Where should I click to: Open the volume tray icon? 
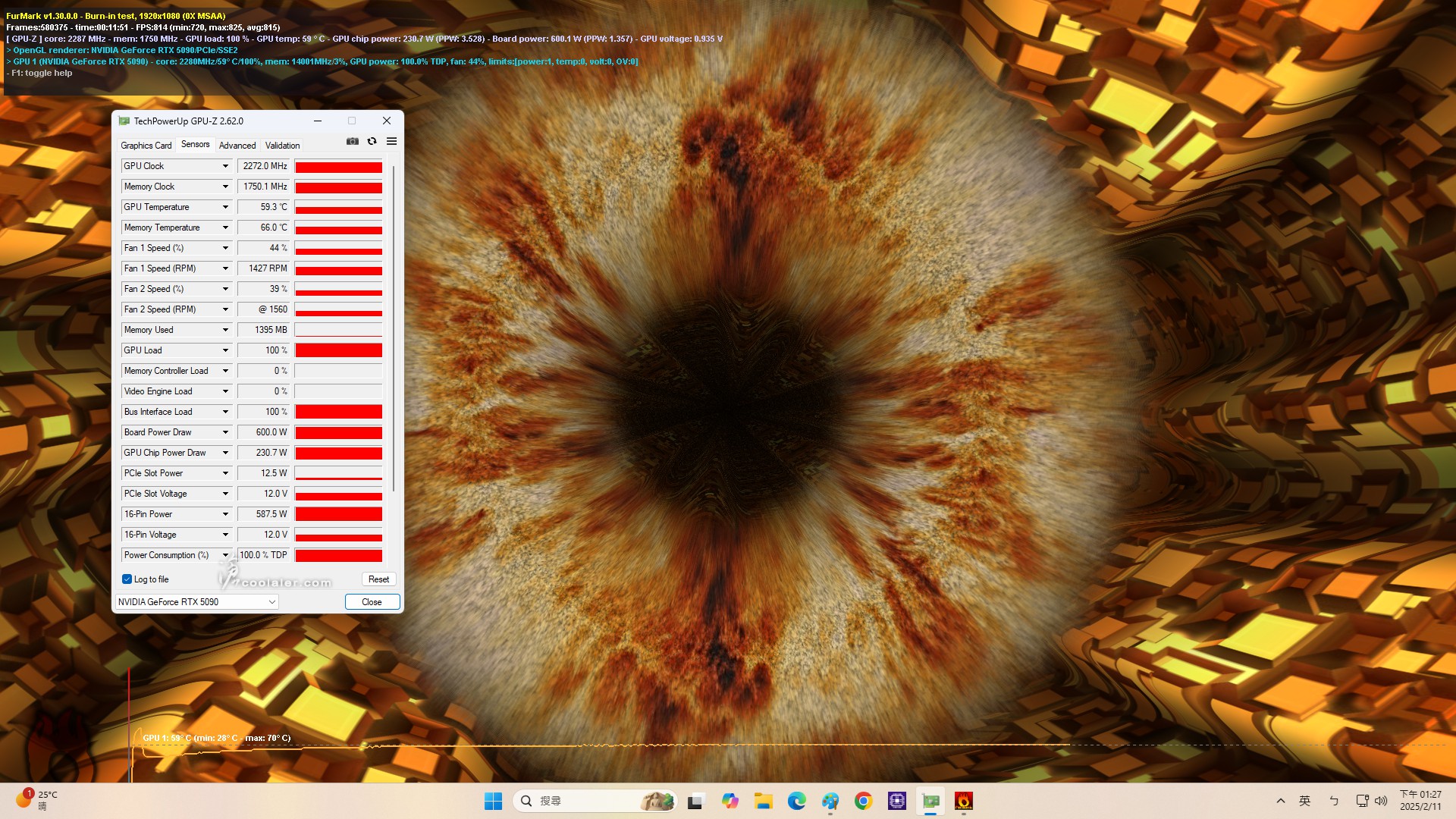(x=1381, y=801)
